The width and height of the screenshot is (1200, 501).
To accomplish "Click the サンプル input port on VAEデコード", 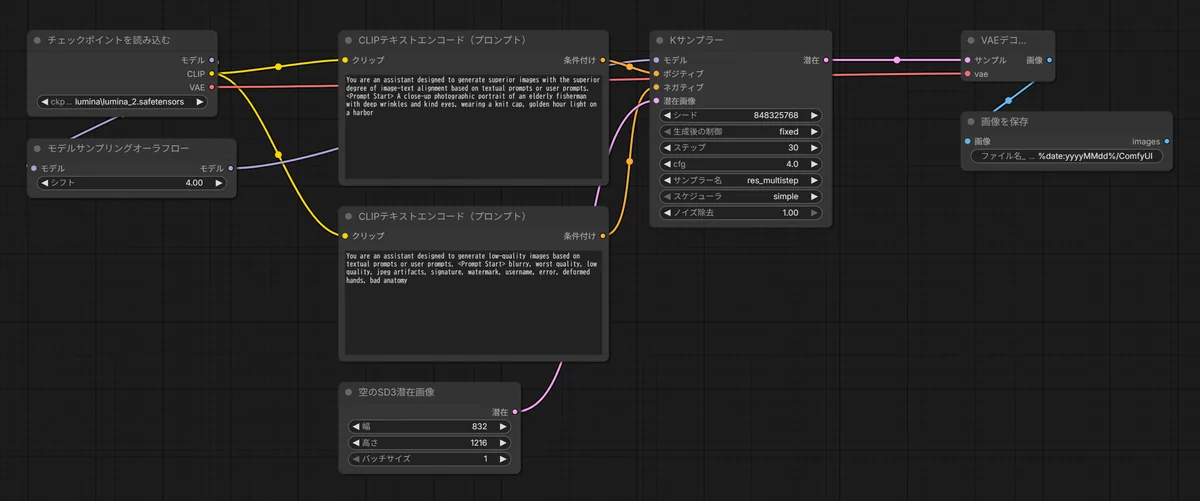I will click(968, 60).
